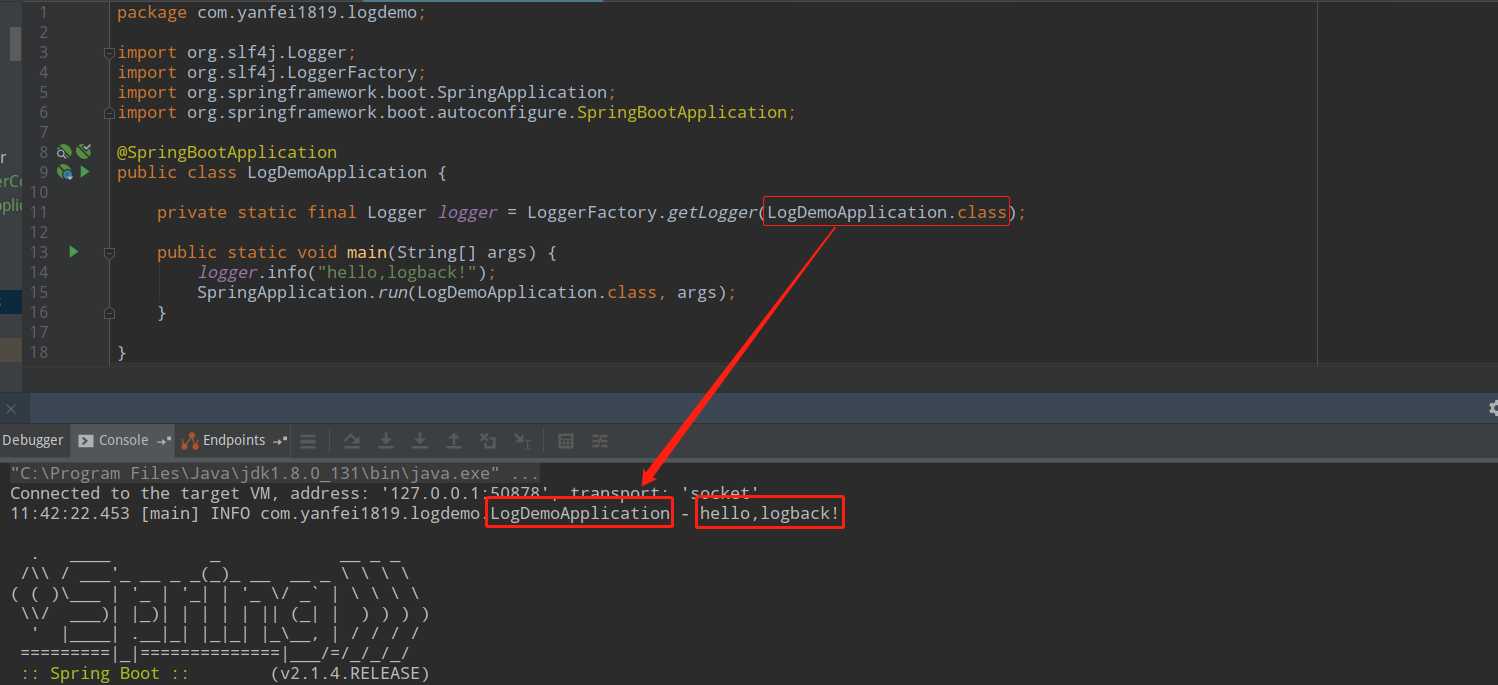The image size is (1498, 685).
Task: Click the Spring checkmark gutter icon on line 8
Action: point(84,152)
